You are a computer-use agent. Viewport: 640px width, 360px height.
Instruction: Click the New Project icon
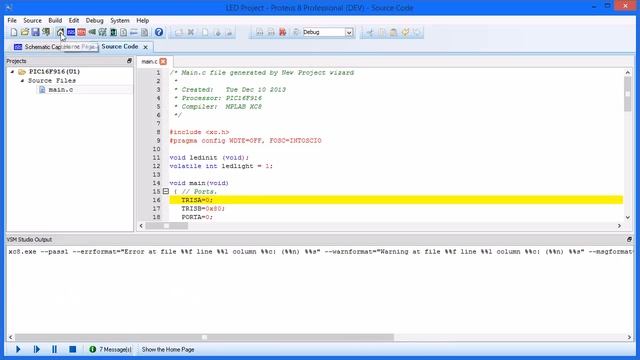click(x=14, y=32)
